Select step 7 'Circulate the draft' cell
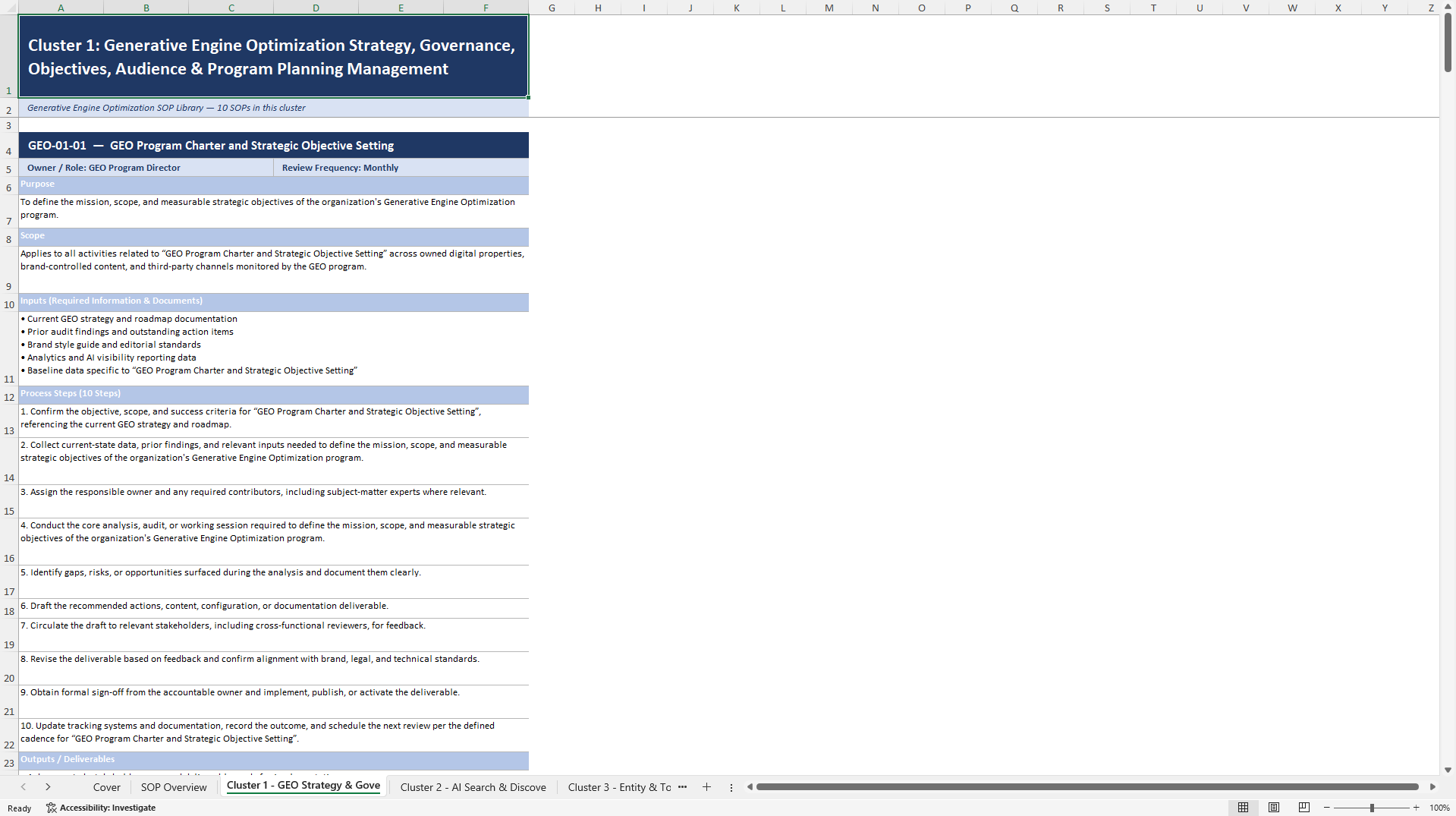Viewport: 1456px width, 816px height. 273,635
